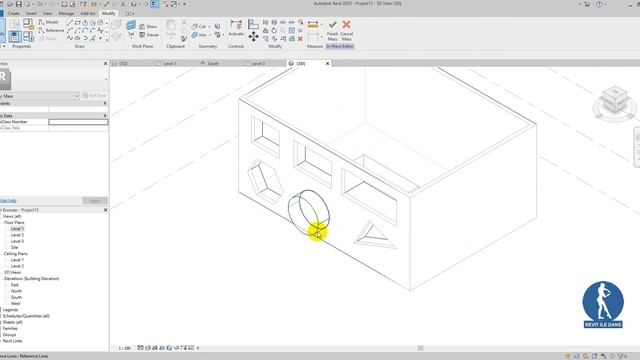Click the Join geometry tool
The height and width of the screenshot is (360, 640).
click(x=199, y=35)
